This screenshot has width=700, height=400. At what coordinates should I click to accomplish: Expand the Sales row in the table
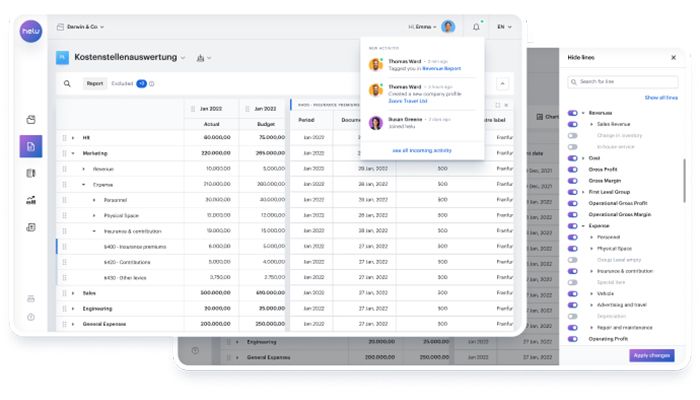point(73,293)
